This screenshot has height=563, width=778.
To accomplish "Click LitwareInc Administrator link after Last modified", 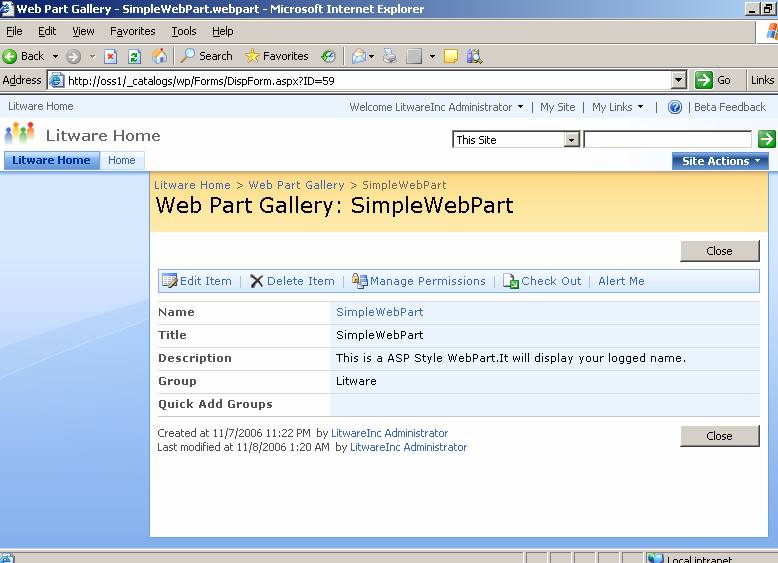I will coord(408,447).
